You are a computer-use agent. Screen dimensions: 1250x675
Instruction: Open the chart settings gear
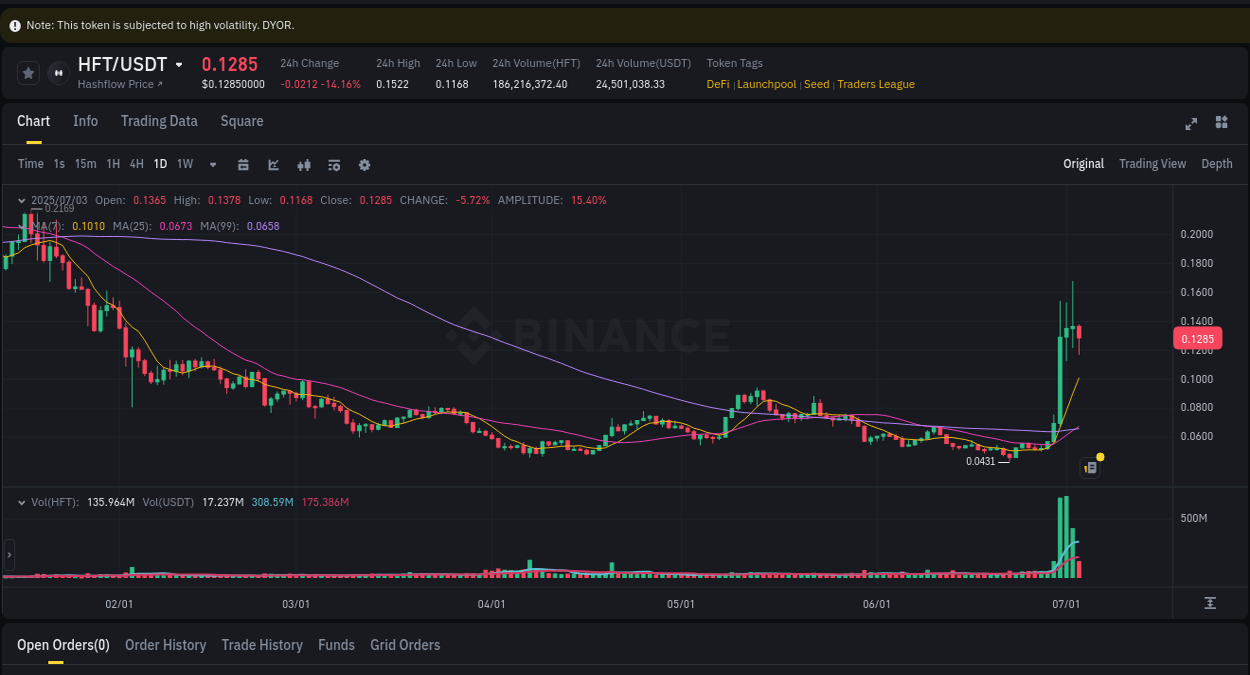click(364, 164)
